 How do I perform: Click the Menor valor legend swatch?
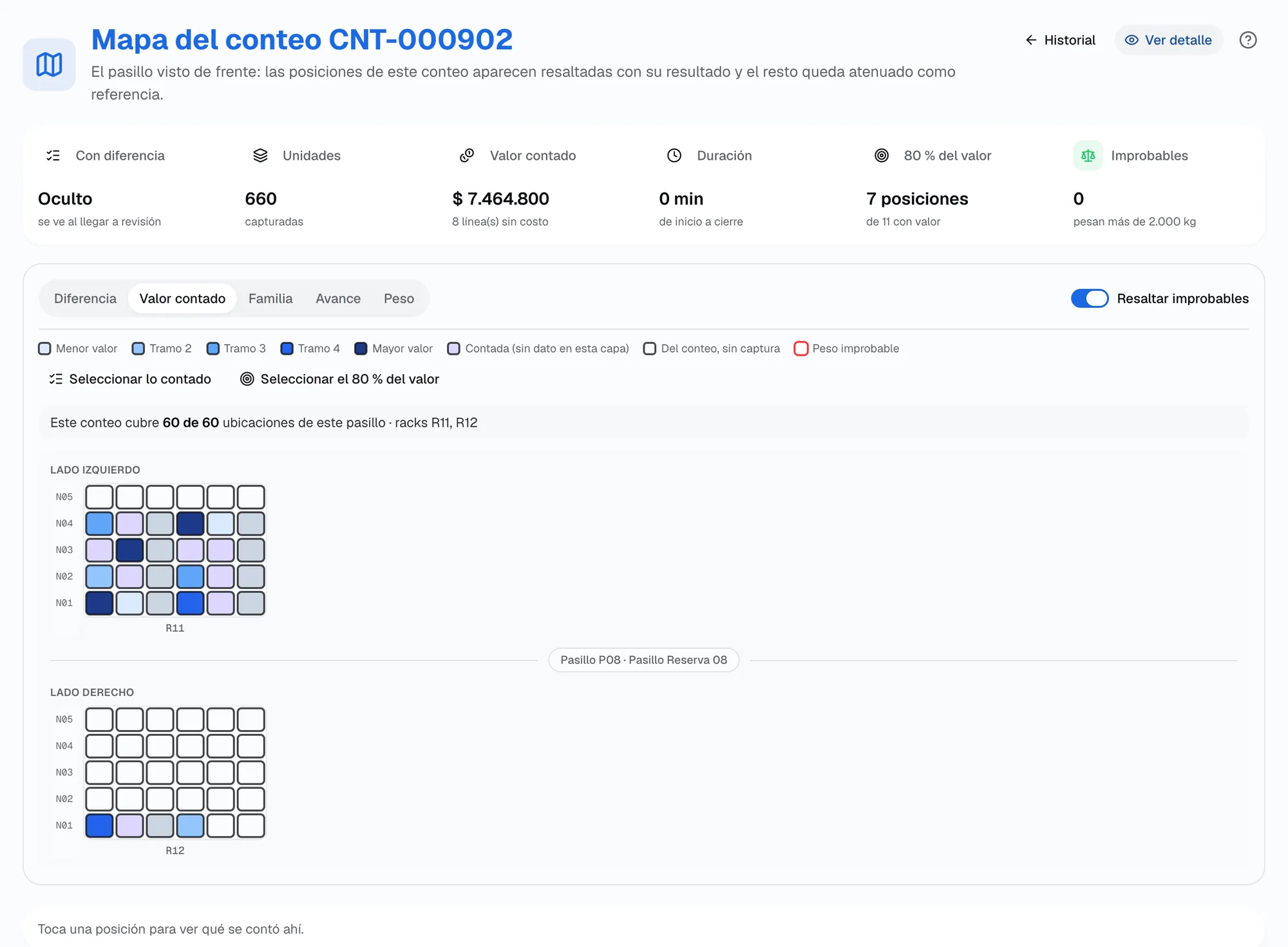point(44,348)
